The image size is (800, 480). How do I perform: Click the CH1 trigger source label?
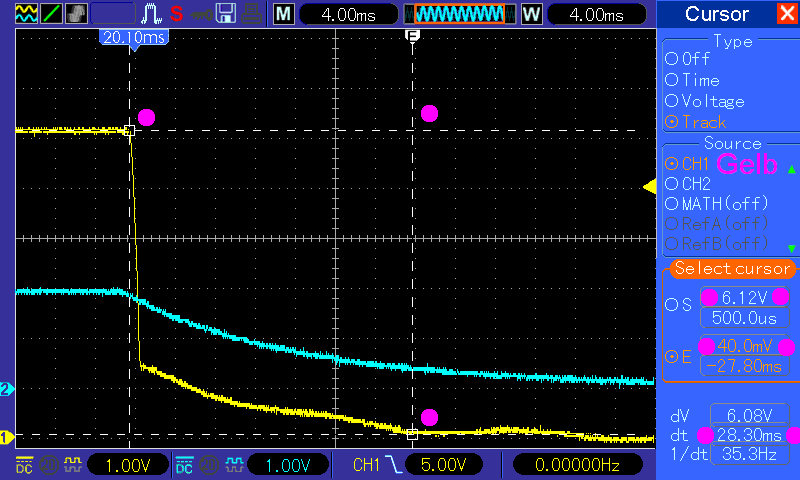[366, 465]
